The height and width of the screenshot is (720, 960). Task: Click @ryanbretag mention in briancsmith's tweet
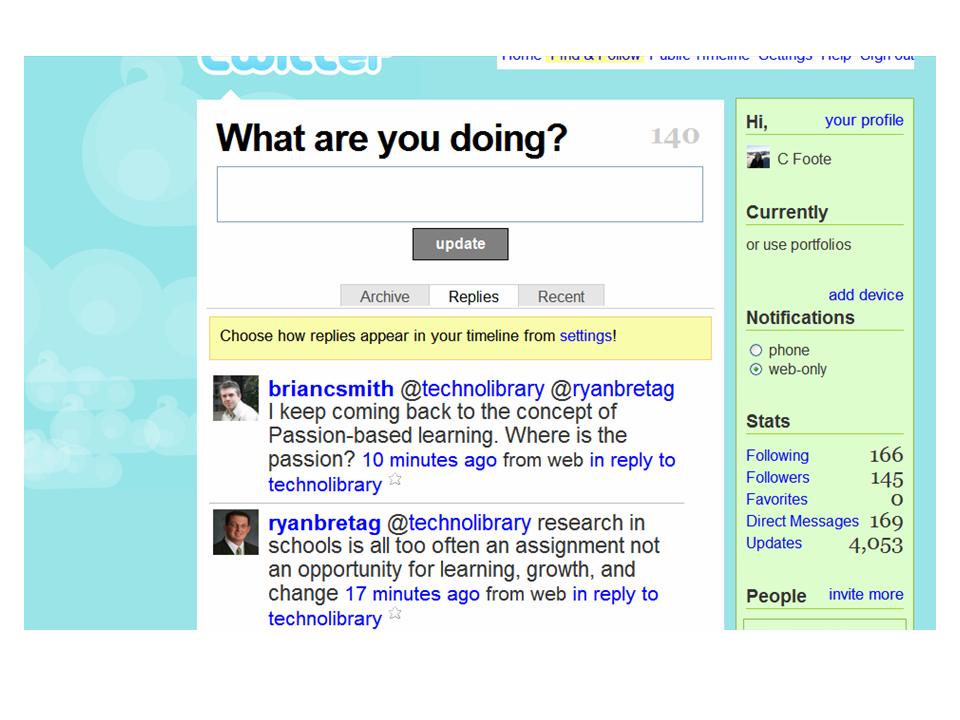coord(612,389)
